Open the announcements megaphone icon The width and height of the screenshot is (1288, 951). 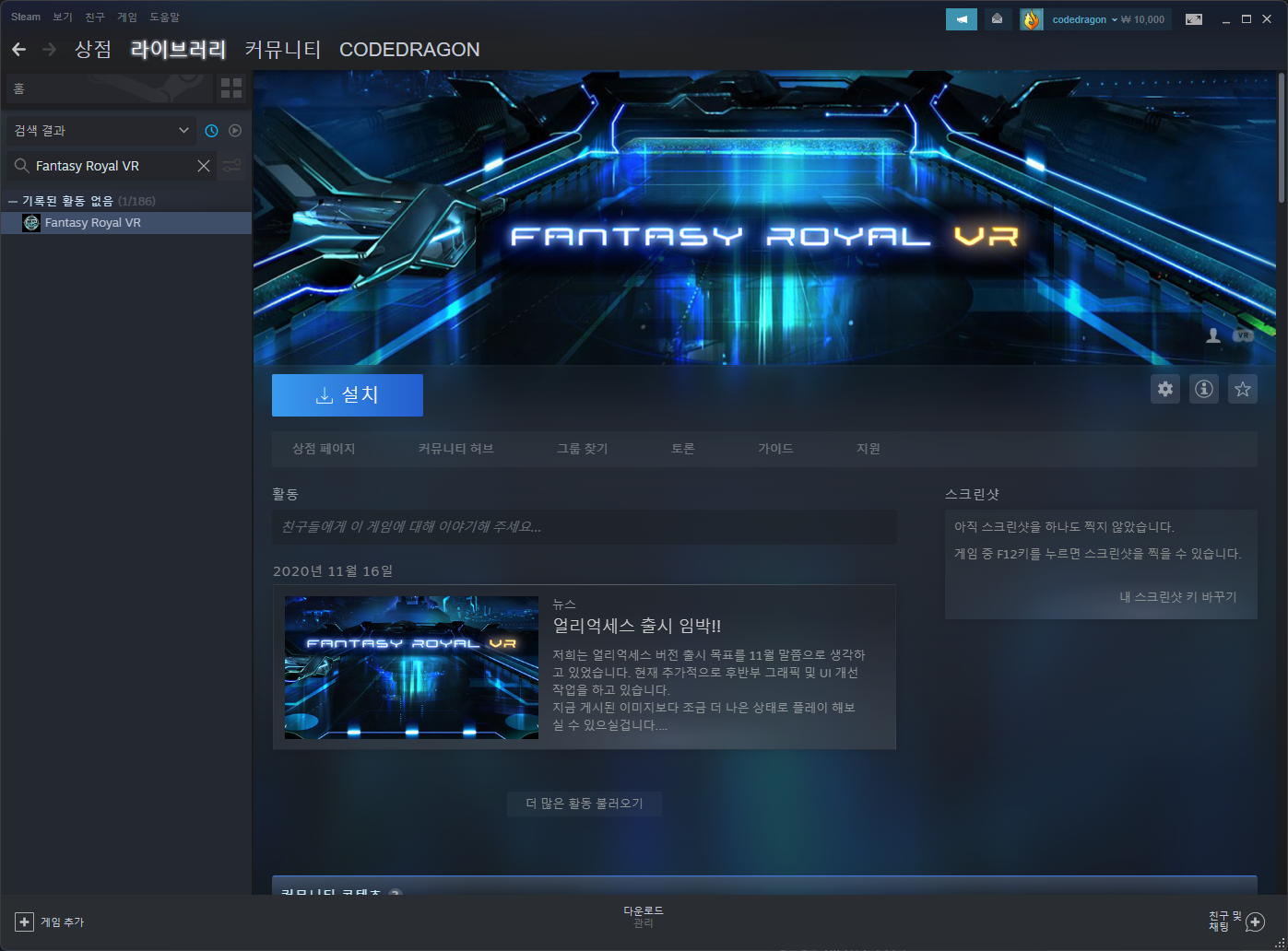962,19
